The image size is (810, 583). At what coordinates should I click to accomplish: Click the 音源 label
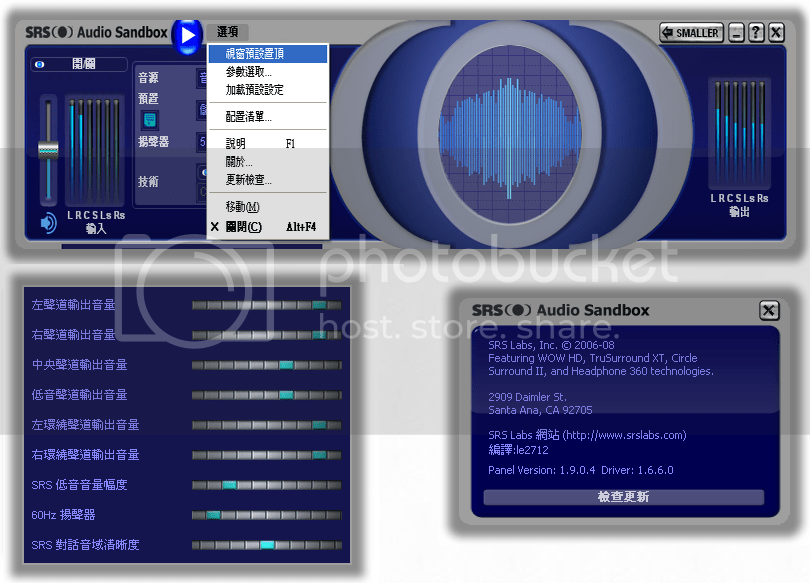148,78
